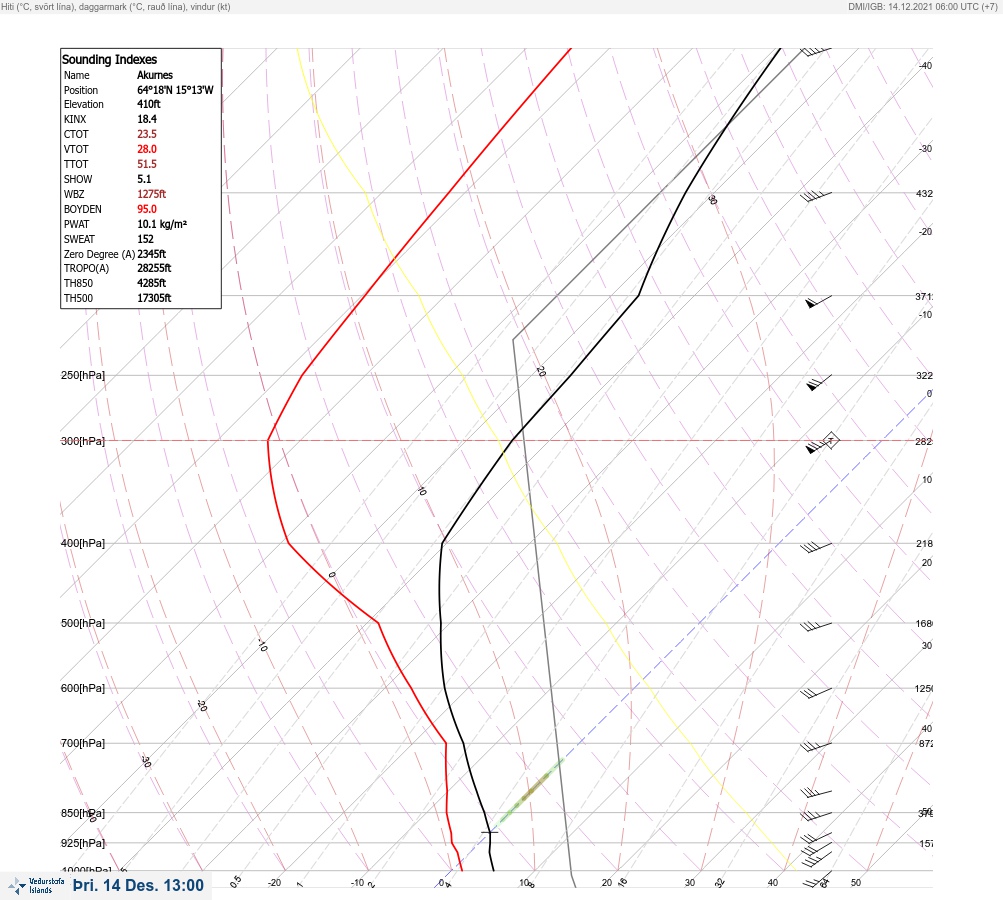Click the wind barb on the 432 level line
This screenshot has width=1003, height=900.
click(x=816, y=196)
